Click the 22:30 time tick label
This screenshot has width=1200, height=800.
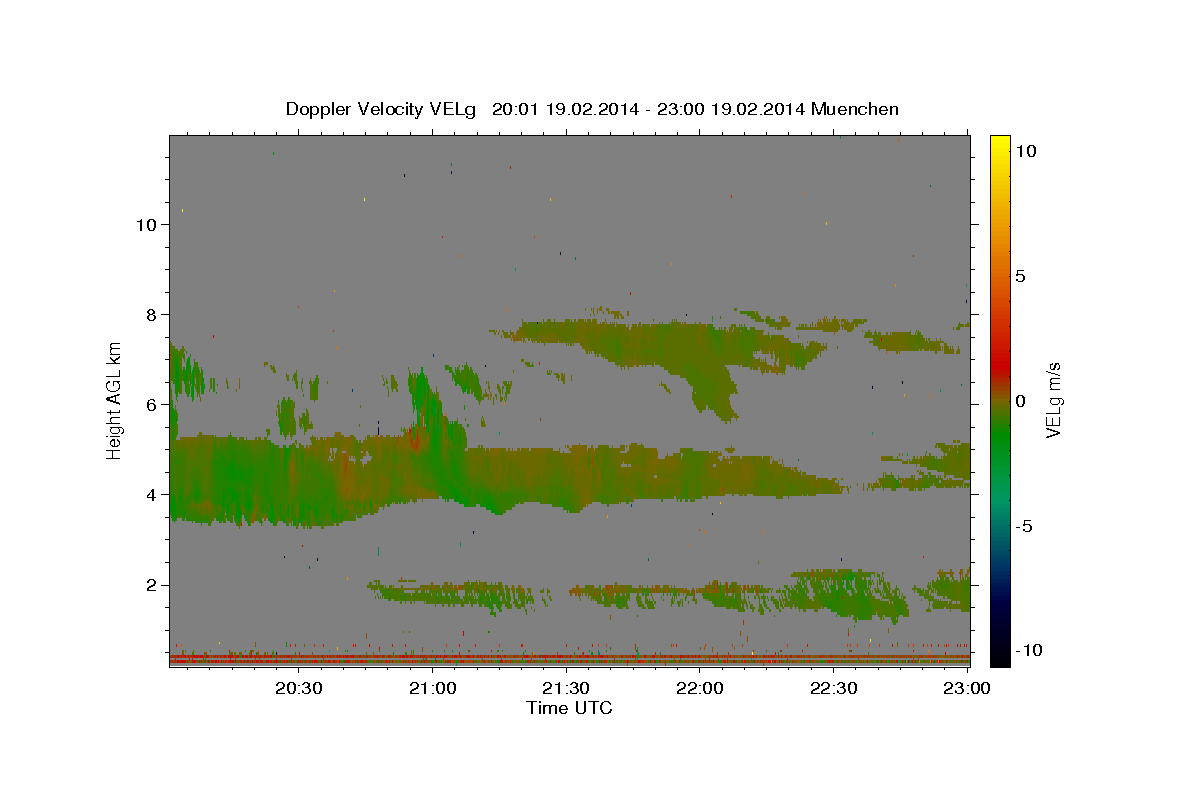[833, 688]
